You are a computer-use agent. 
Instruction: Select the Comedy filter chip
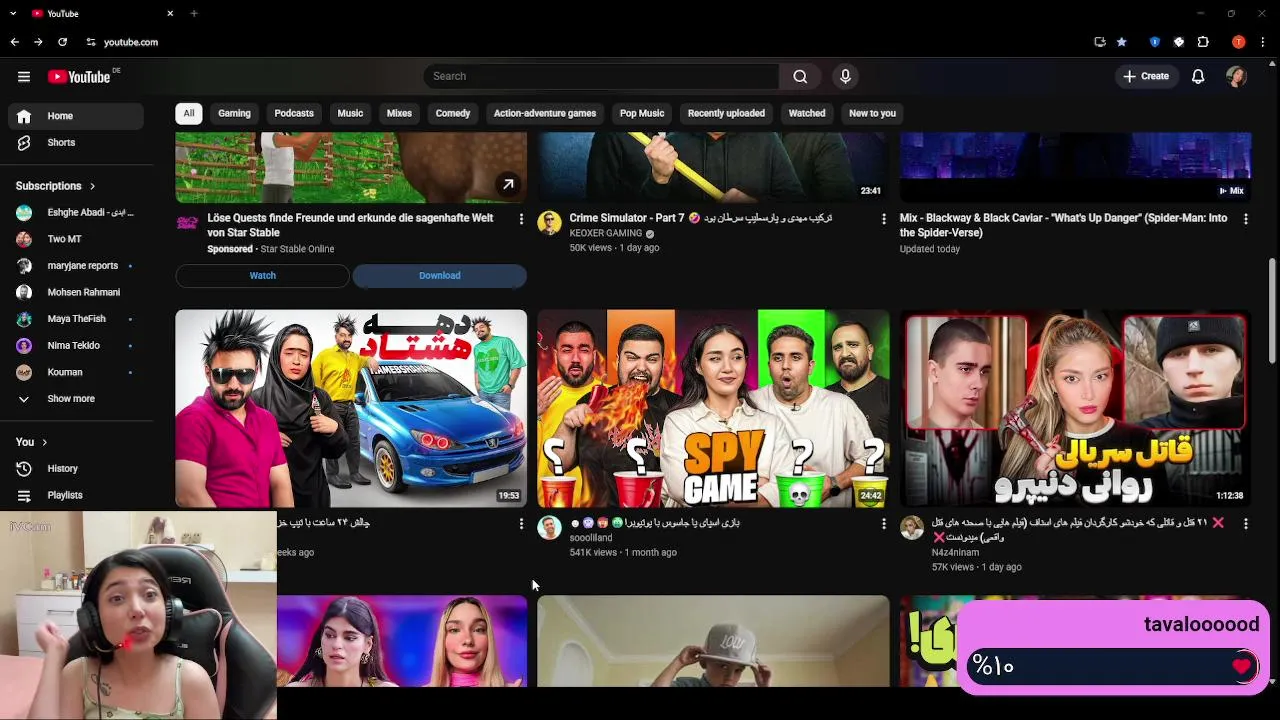[453, 113]
